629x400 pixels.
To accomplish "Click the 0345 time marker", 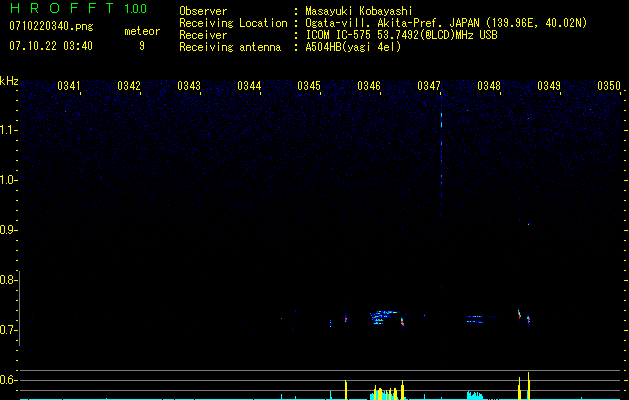I will (309, 86).
